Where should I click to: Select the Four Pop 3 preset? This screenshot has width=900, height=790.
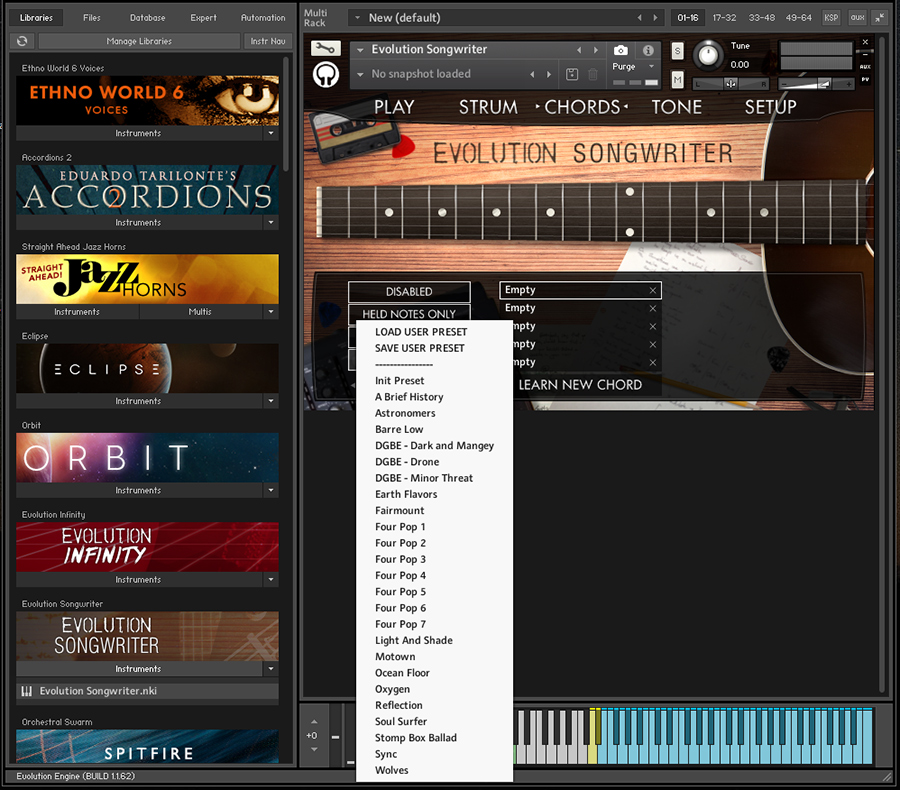point(400,559)
